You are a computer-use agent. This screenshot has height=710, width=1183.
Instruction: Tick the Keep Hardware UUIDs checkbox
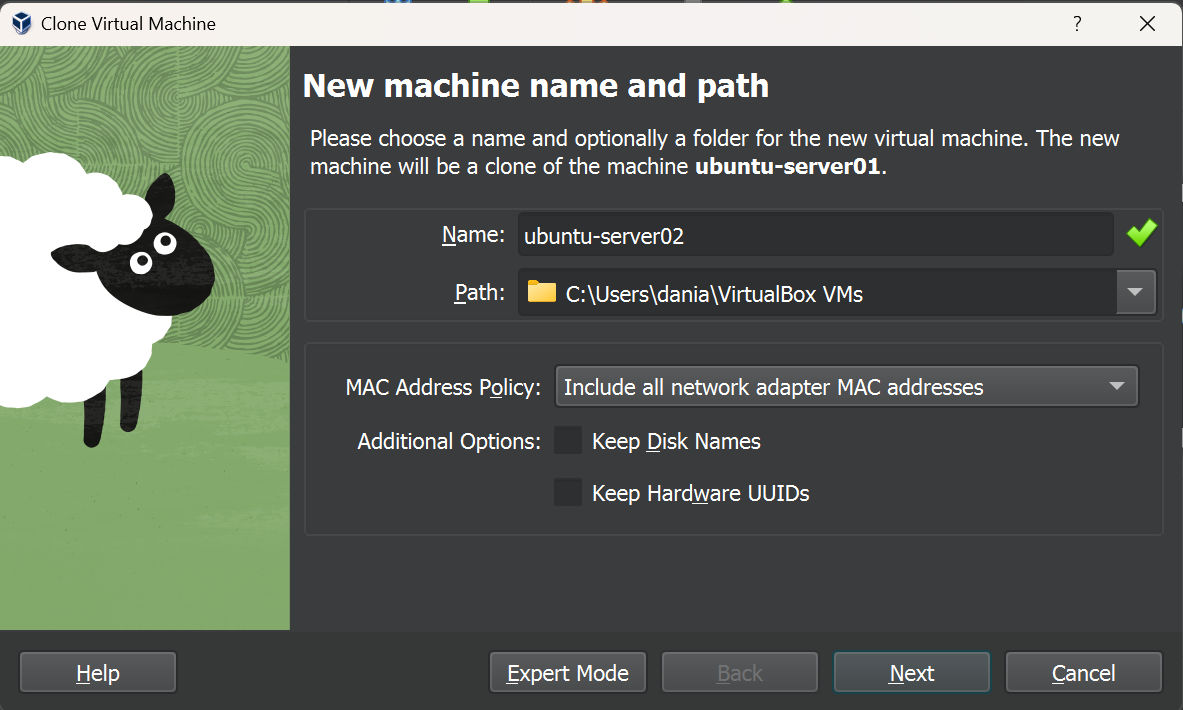pos(568,493)
